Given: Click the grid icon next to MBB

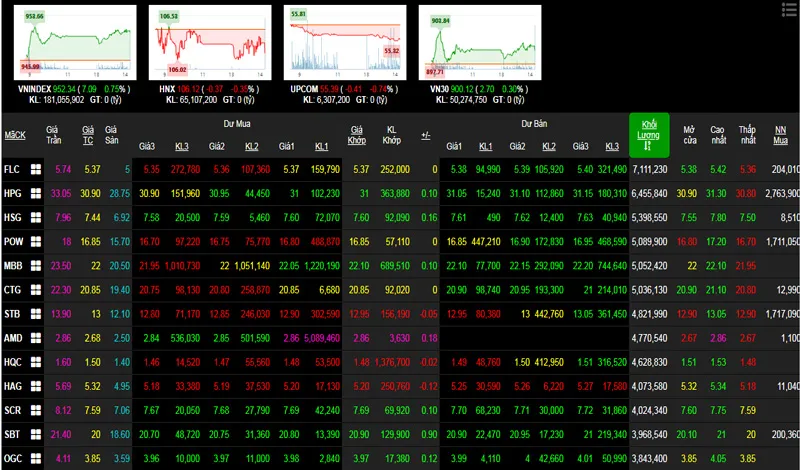Looking at the screenshot, I should 36,265.
